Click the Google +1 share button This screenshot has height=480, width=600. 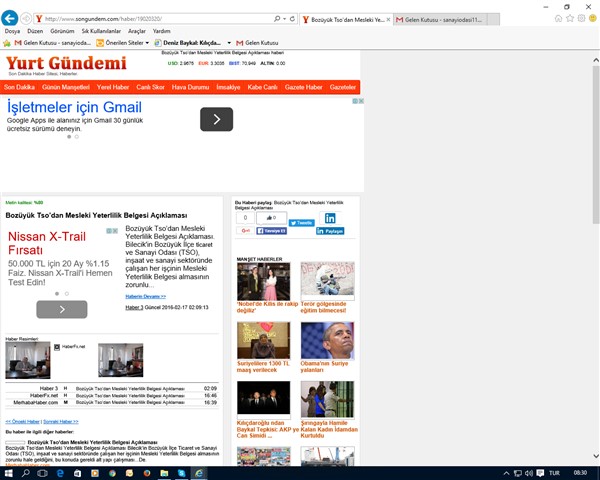(245, 230)
